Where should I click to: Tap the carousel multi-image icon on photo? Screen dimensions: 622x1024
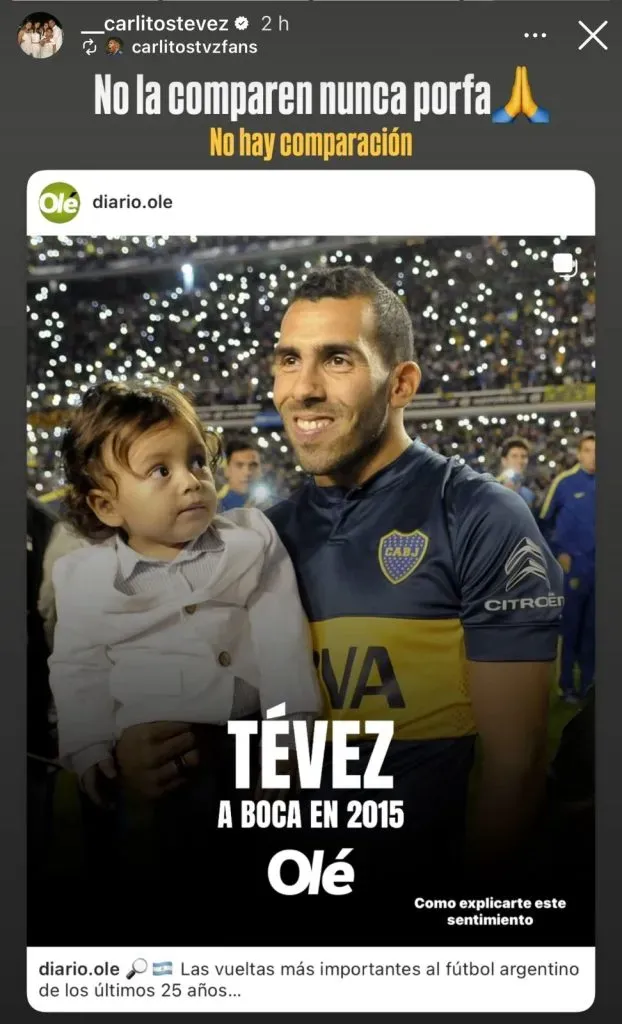(563, 266)
